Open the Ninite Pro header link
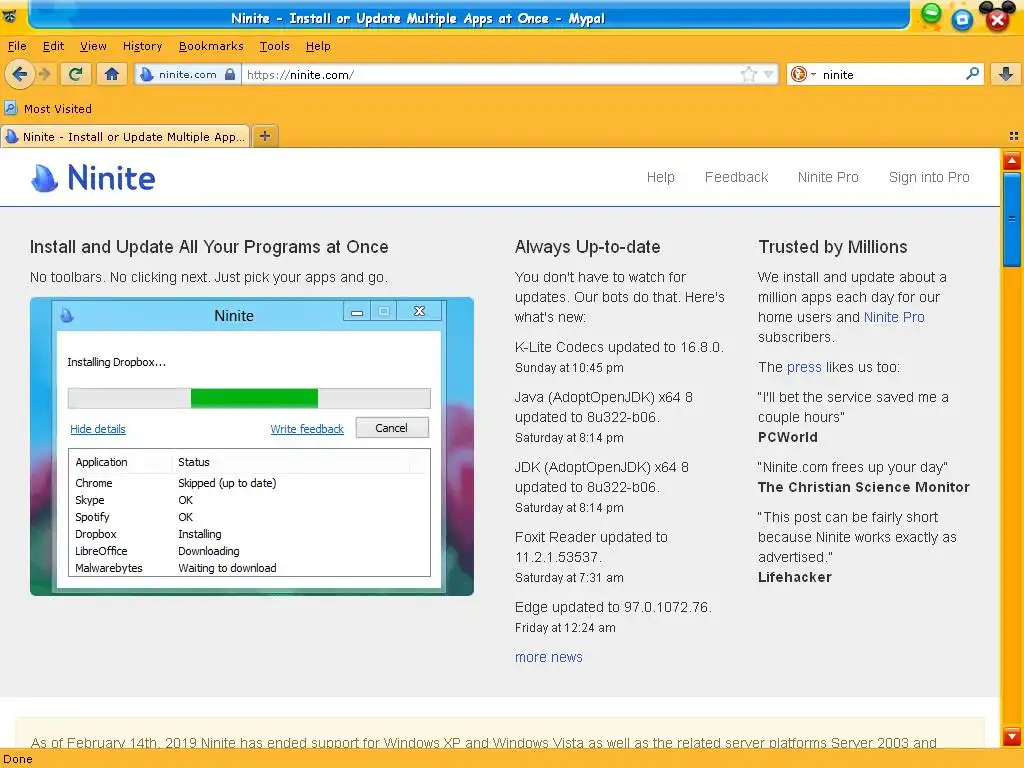 (x=828, y=177)
